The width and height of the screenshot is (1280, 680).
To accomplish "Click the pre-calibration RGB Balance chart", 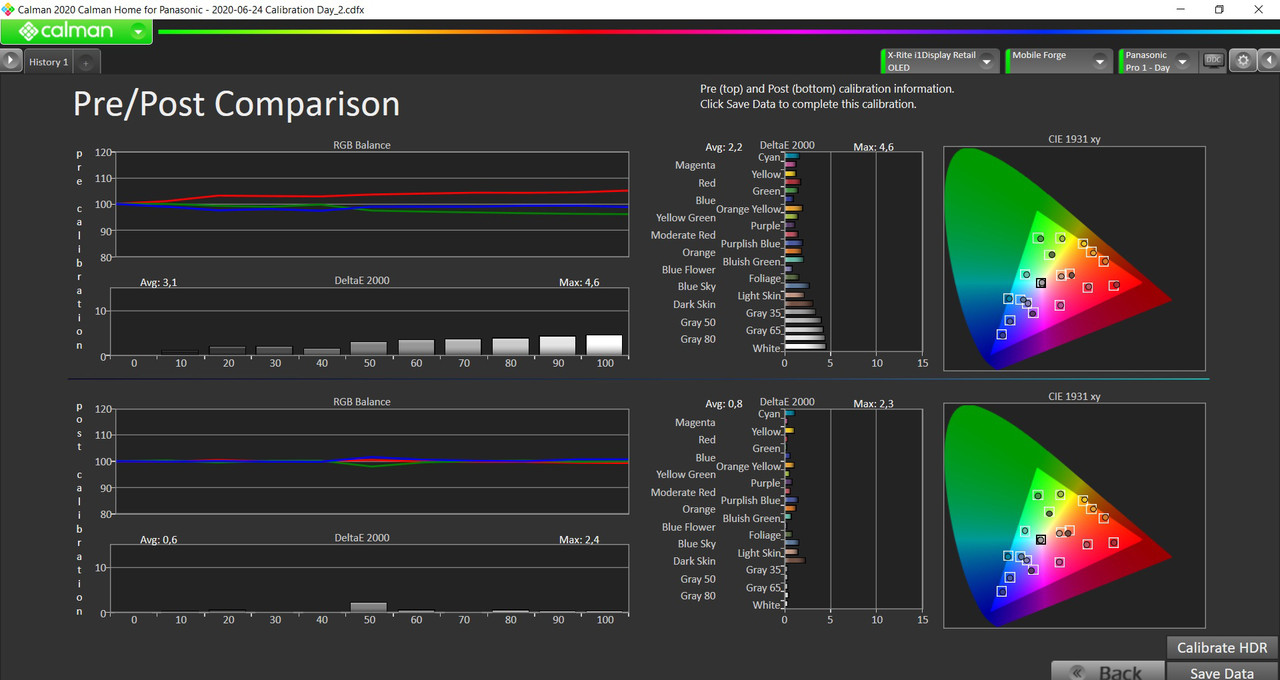I will tap(372, 205).
